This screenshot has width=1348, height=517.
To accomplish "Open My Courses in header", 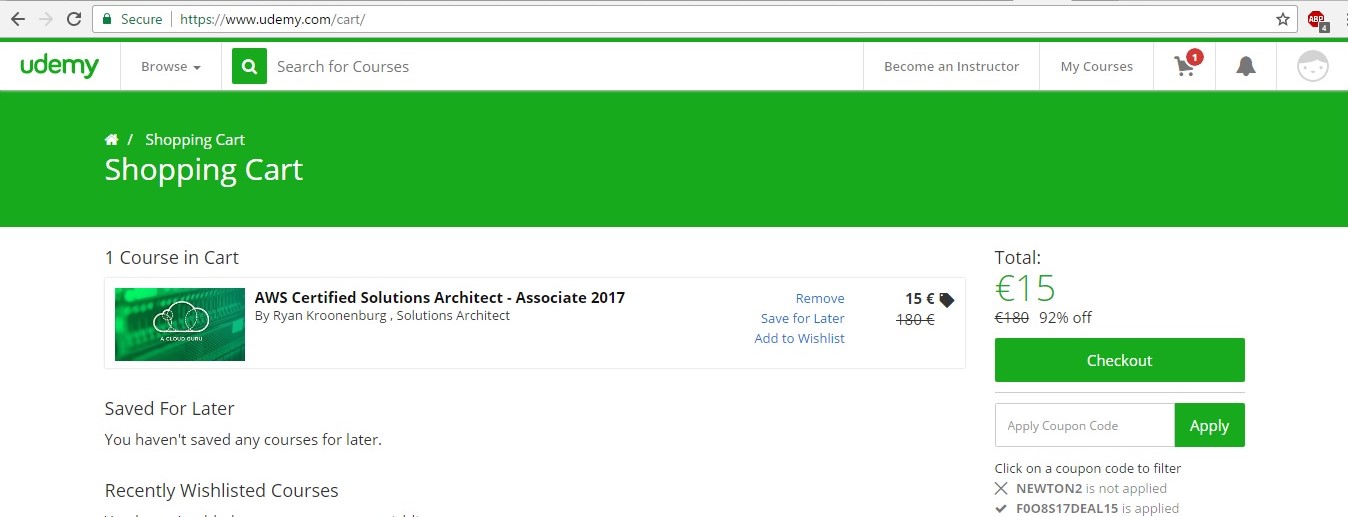I will [x=1097, y=67].
